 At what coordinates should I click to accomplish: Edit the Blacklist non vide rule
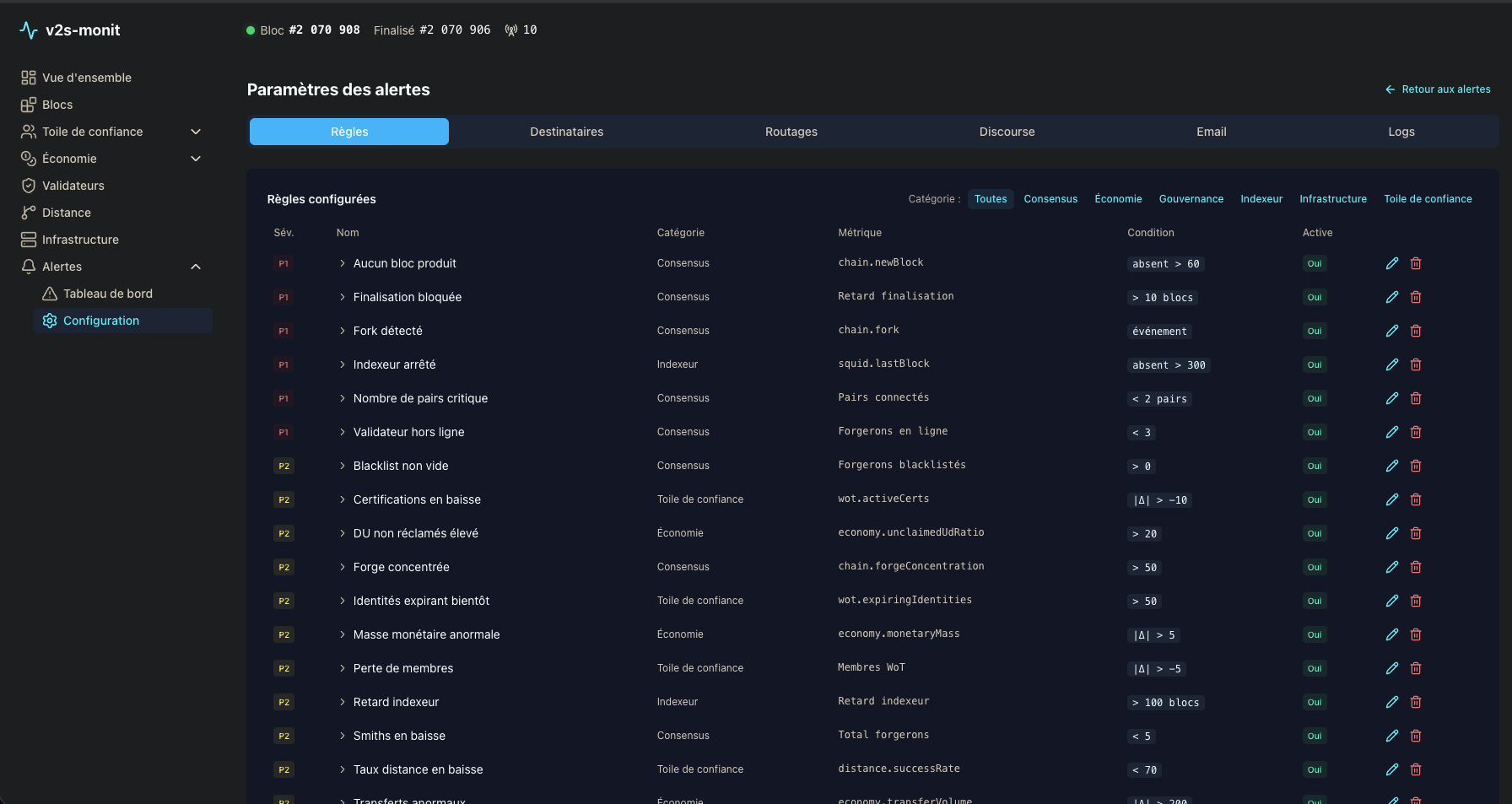[1392, 466]
